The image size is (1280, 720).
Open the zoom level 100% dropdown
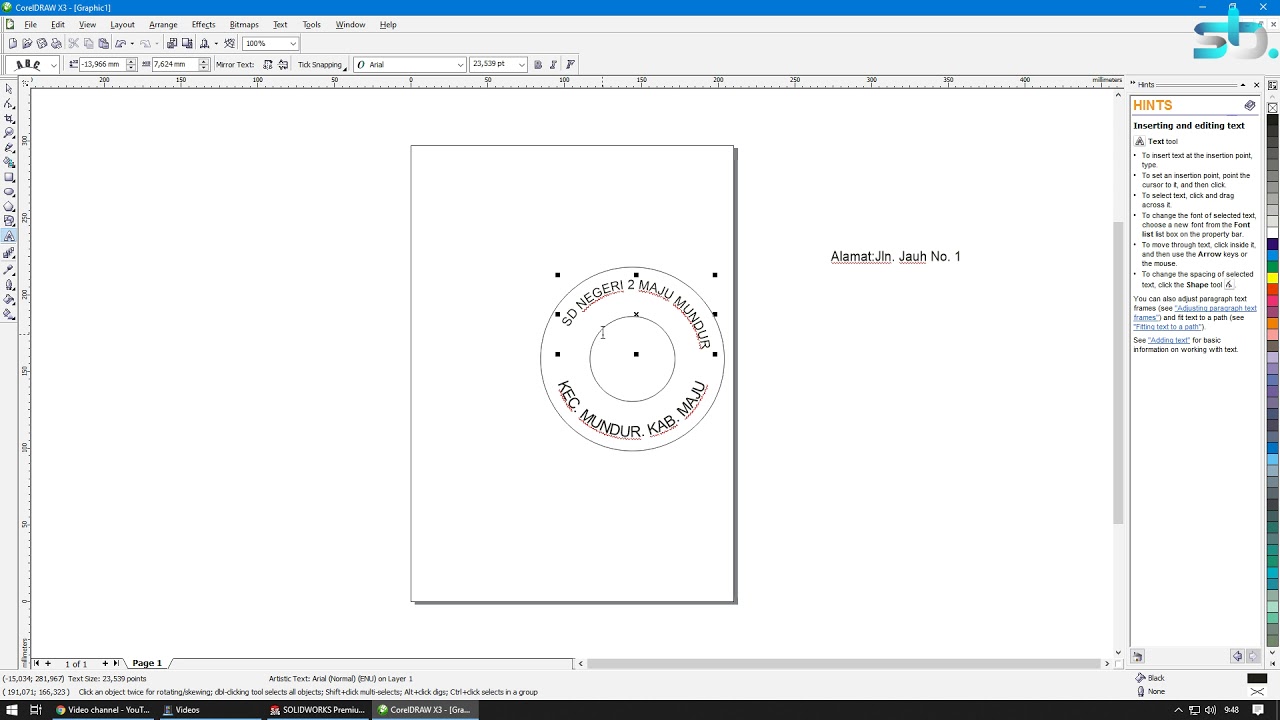[x=292, y=43]
